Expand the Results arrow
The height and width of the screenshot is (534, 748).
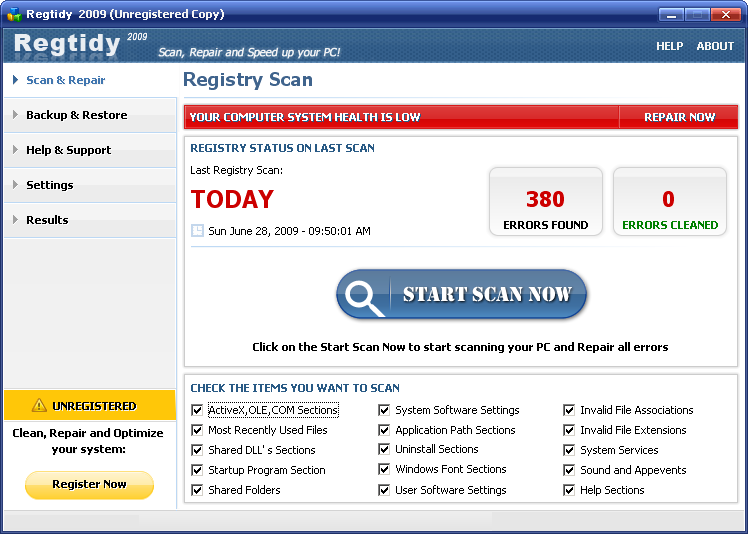[x=16, y=220]
